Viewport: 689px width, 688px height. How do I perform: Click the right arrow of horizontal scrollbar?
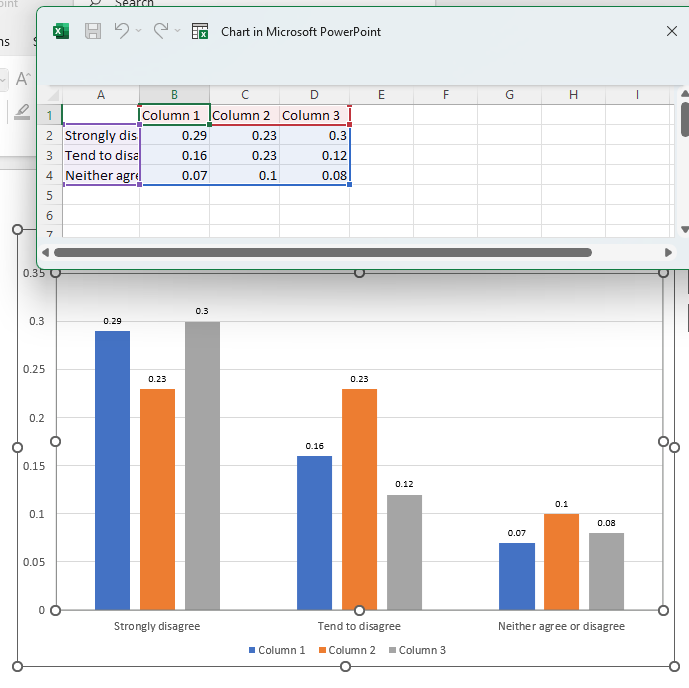(669, 253)
